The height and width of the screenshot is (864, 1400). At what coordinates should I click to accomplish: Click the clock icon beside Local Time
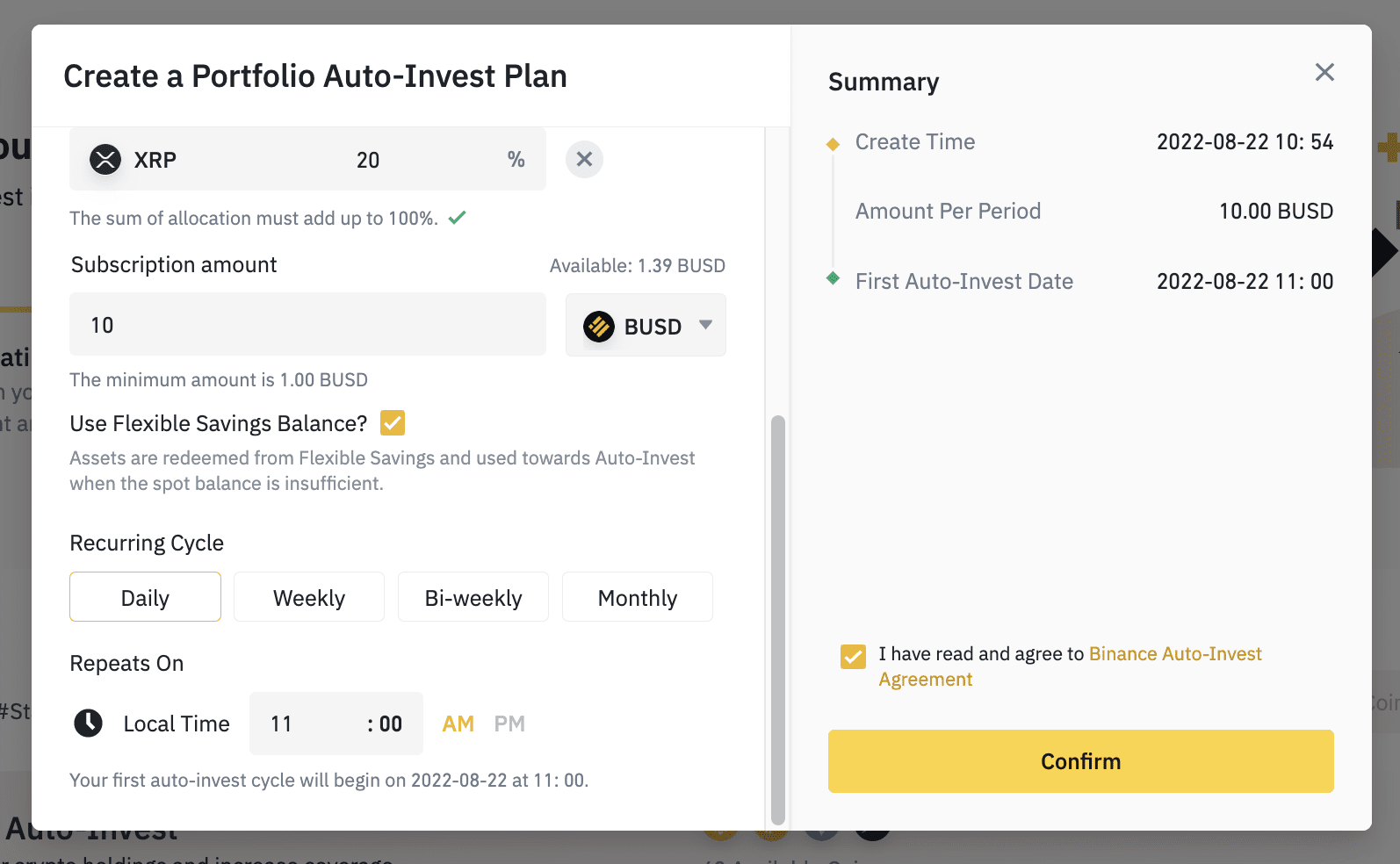[x=88, y=724]
